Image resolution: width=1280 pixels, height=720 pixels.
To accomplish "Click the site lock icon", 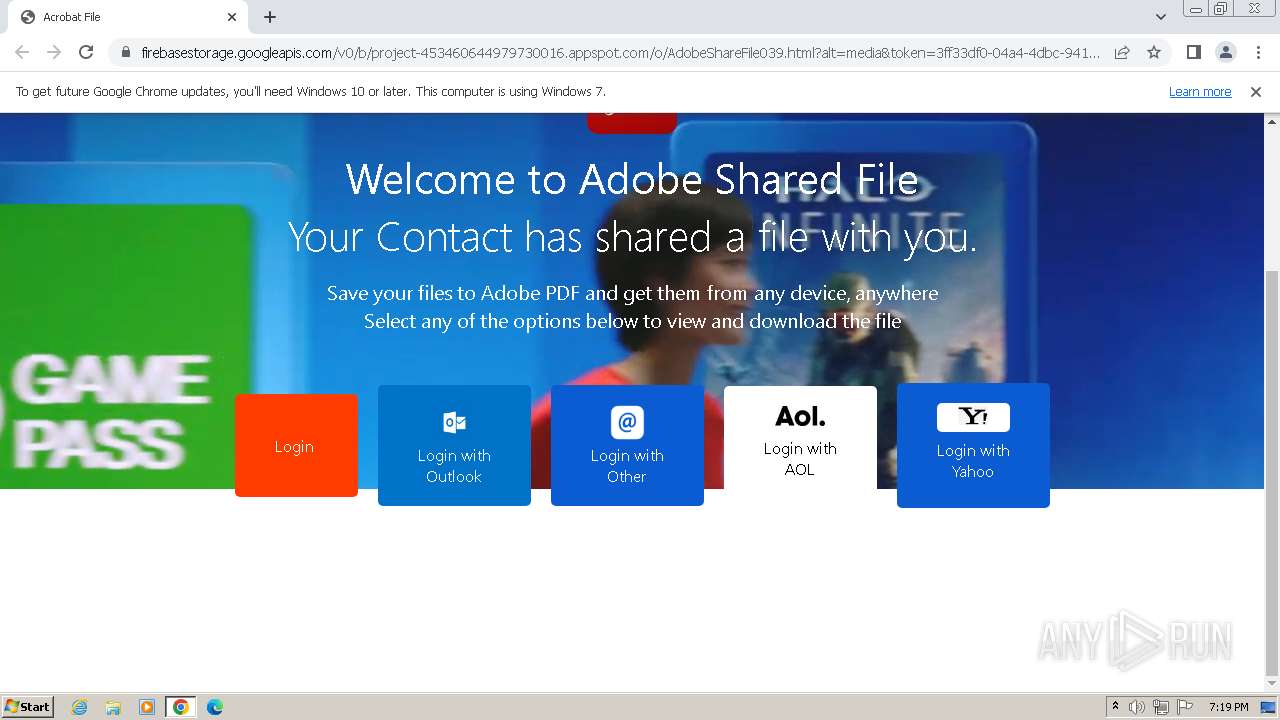I will pyautogui.click(x=126, y=53).
